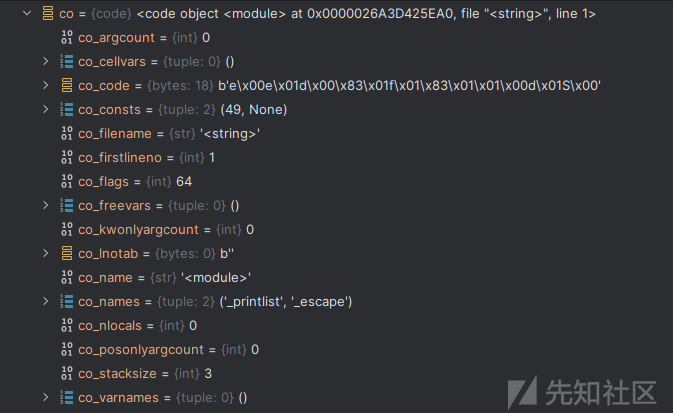Expand the co_code bytes entry
Image resolution: width=673 pixels, height=413 pixels.
point(45,85)
